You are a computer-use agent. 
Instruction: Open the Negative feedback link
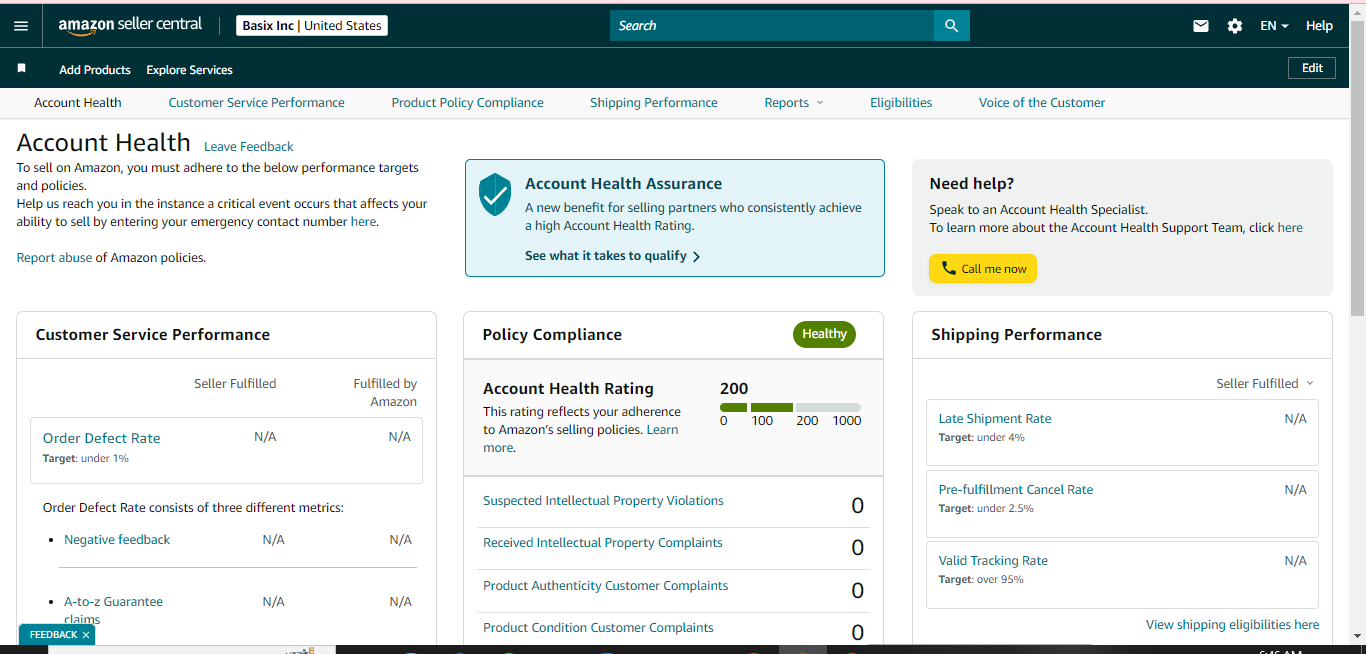[117, 539]
